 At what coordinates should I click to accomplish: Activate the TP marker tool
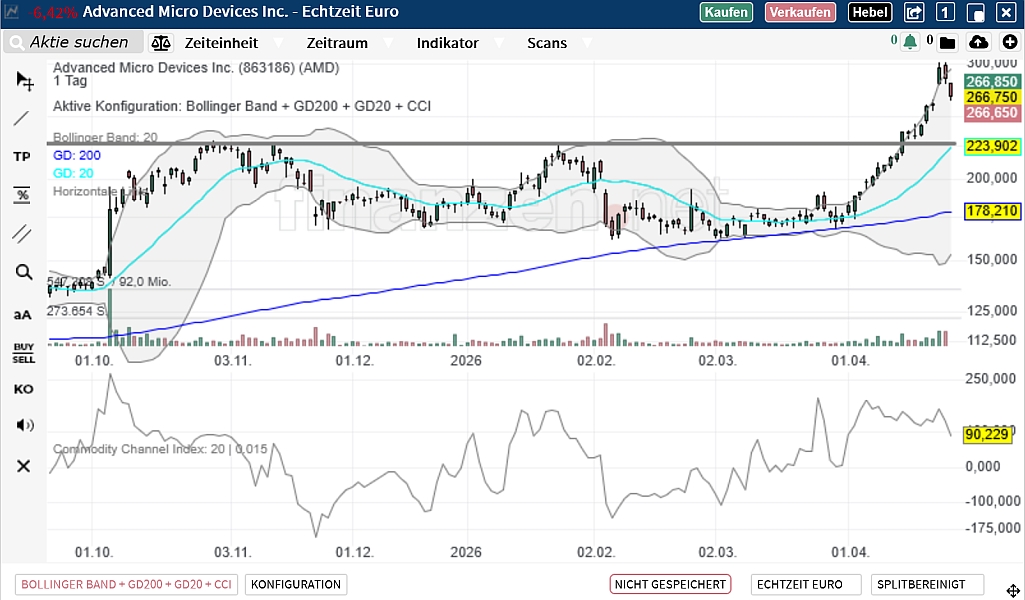(22, 156)
